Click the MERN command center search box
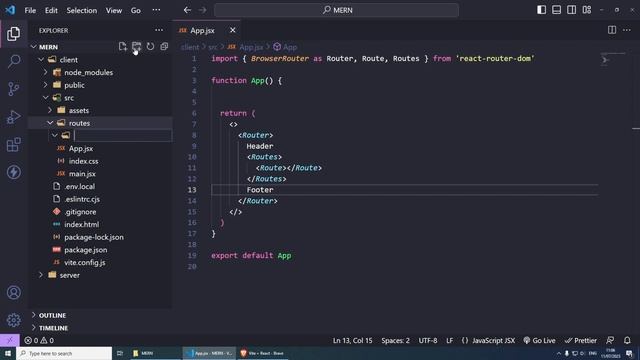This screenshot has width=640, height=360. click(336, 10)
